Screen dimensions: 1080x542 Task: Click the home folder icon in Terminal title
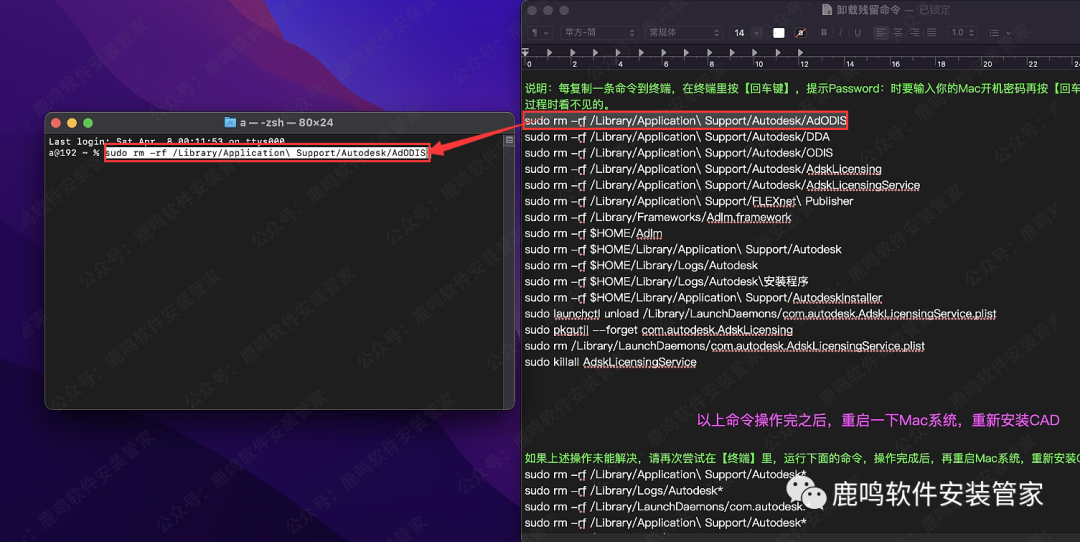coord(230,122)
